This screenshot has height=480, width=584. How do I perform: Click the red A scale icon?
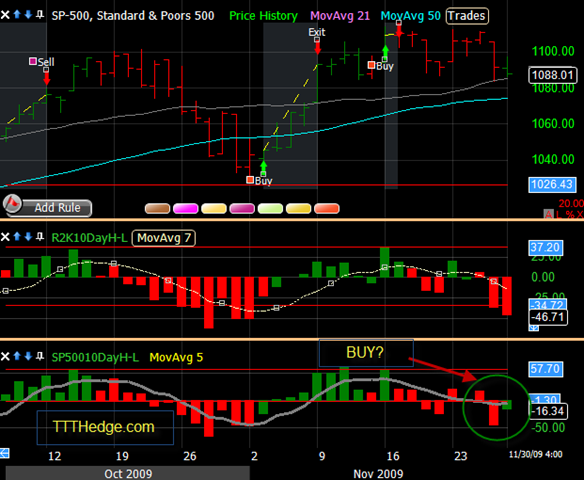pyautogui.click(x=548, y=214)
